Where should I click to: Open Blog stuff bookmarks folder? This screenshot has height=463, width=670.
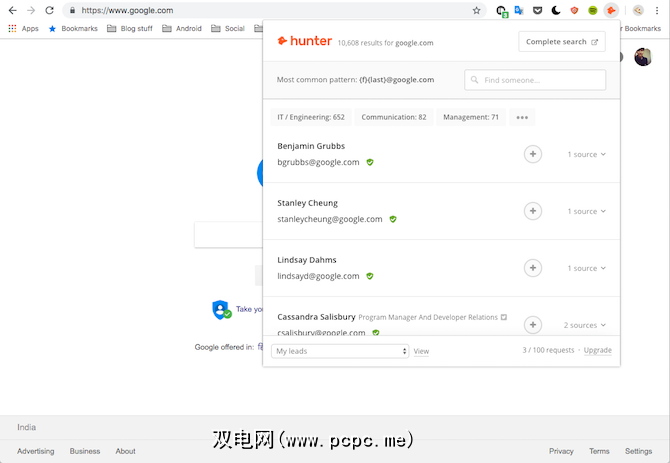130,29
